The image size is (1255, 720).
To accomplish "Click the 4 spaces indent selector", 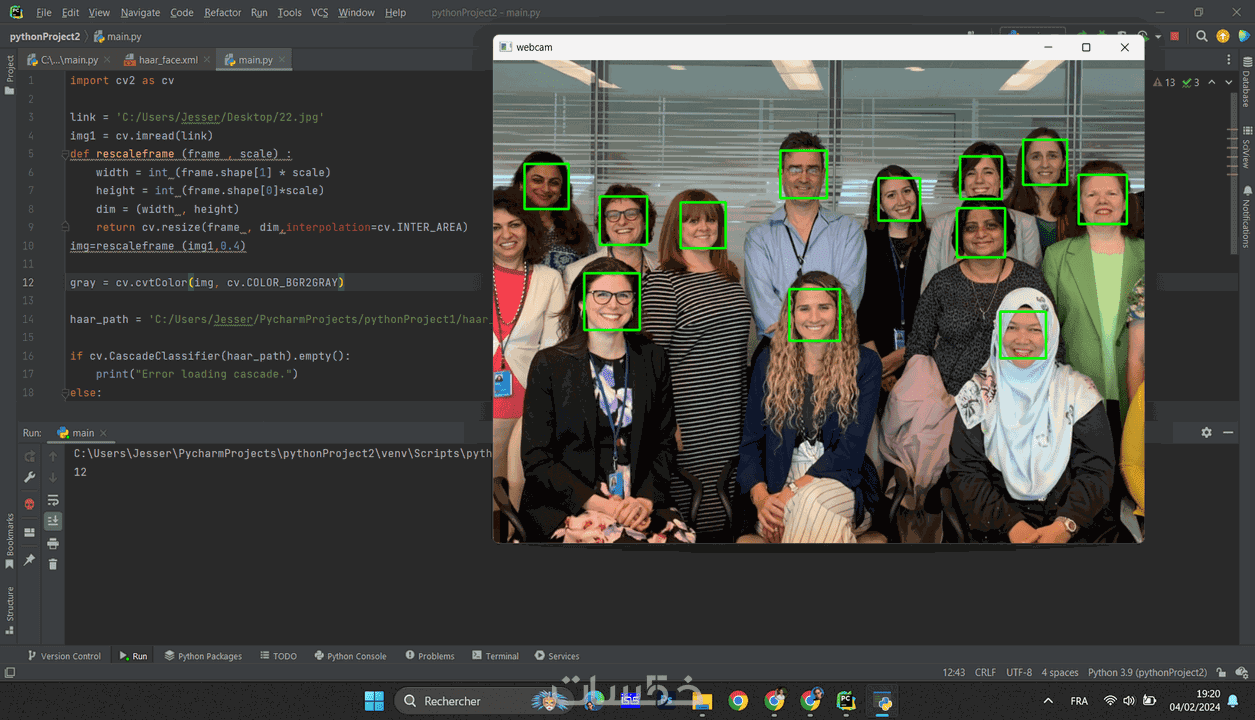I will [x=1060, y=672].
